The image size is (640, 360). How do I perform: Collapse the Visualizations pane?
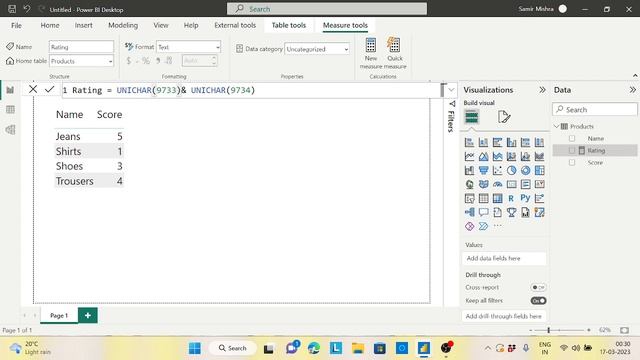542,90
